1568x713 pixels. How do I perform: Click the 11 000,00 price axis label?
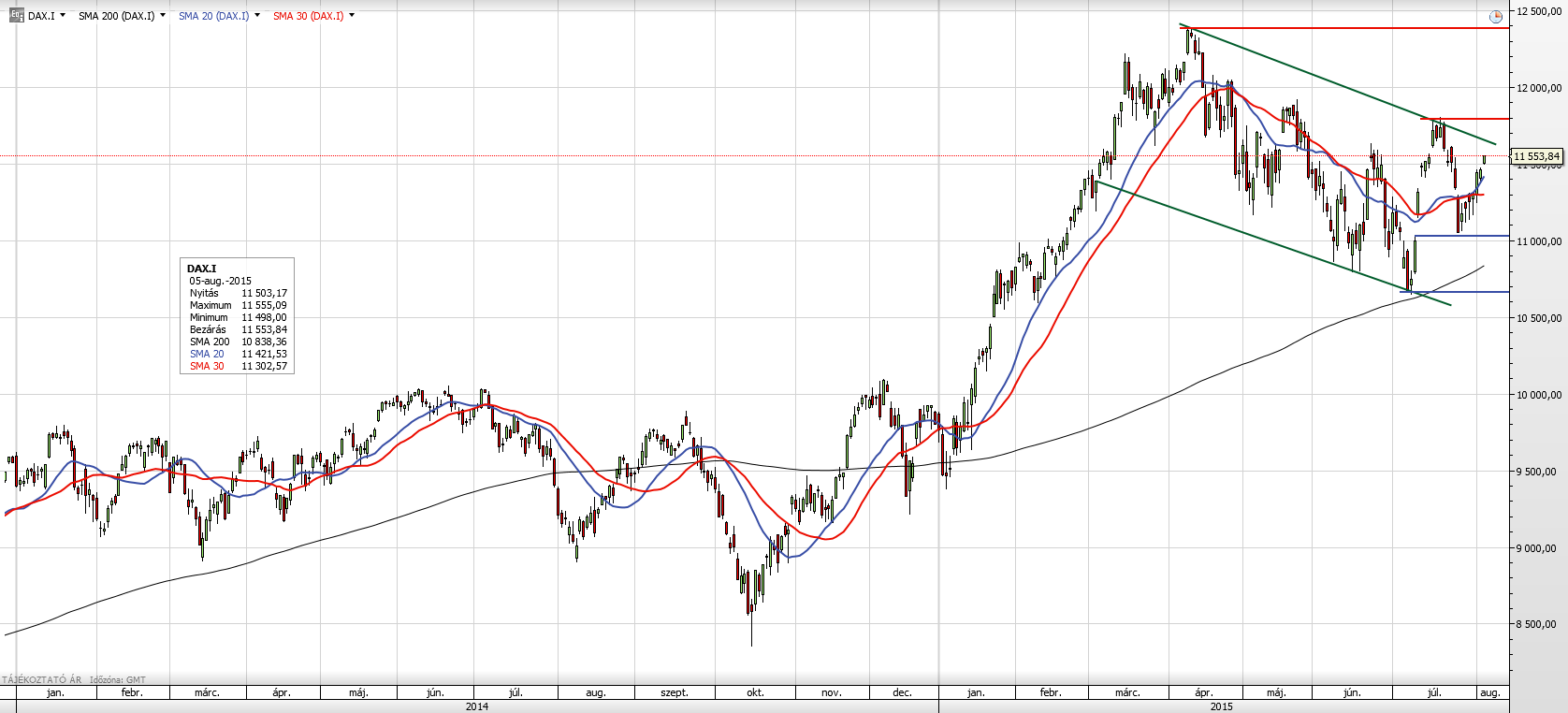[x=1538, y=241]
